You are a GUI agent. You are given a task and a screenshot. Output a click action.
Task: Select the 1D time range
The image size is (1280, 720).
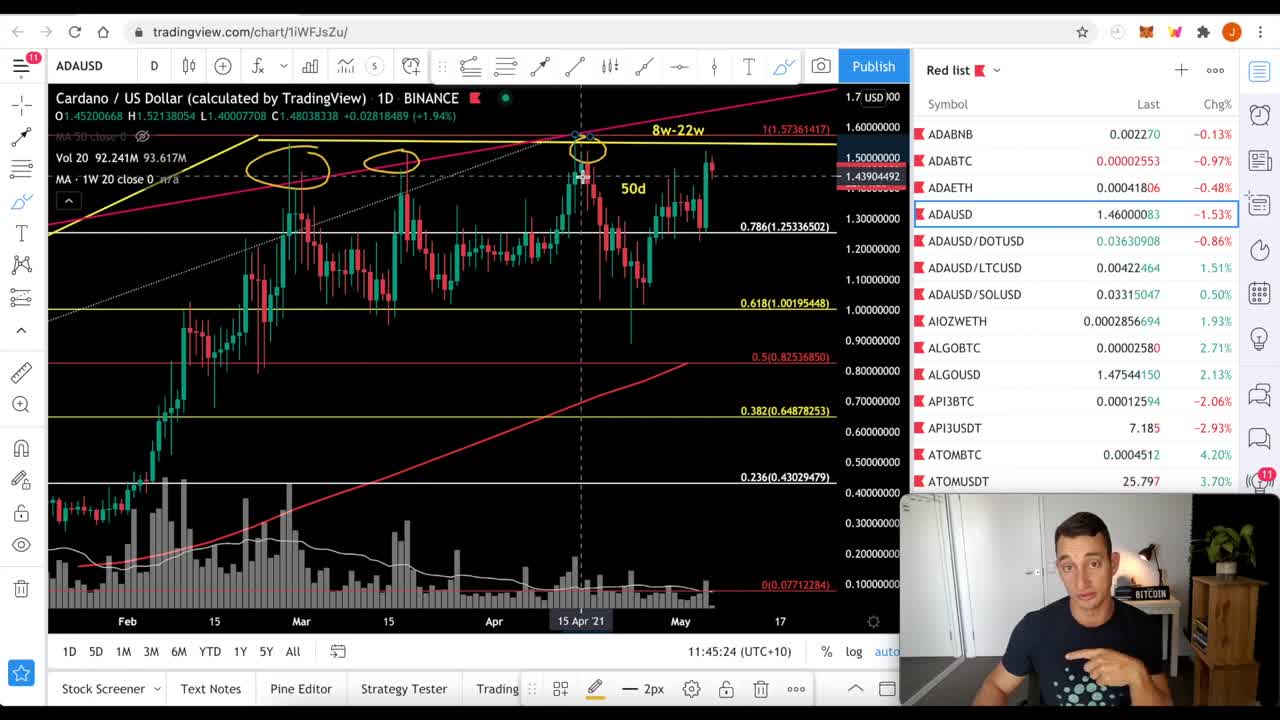69,651
